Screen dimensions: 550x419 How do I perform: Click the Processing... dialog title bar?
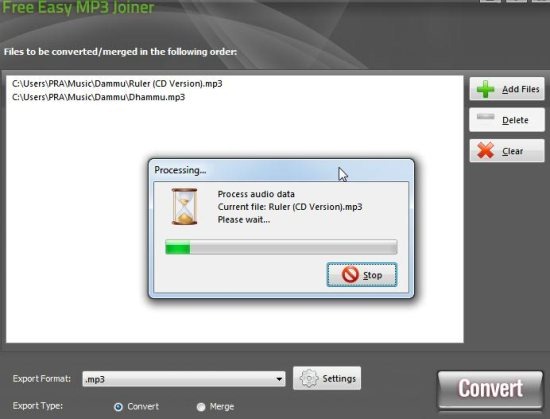pyautogui.click(x=281, y=170)
